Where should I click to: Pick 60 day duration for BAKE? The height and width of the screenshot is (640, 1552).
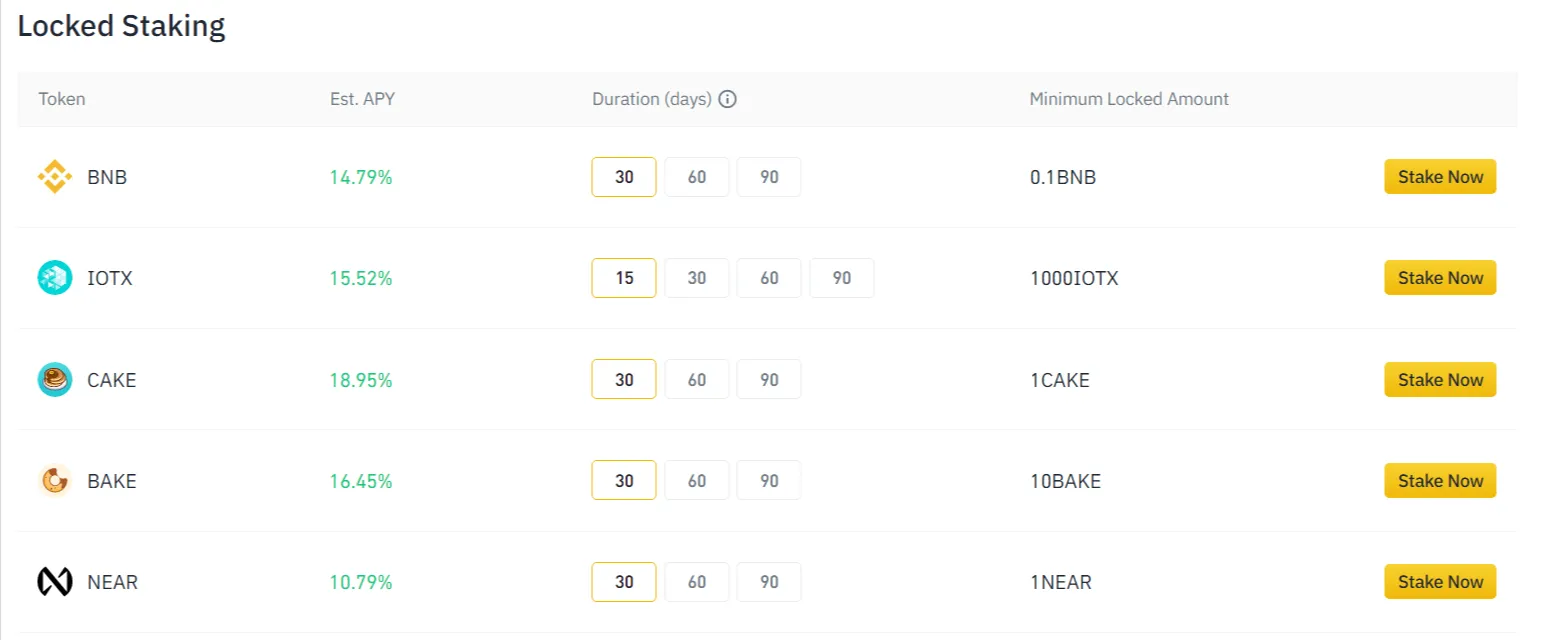coord(696,480)
